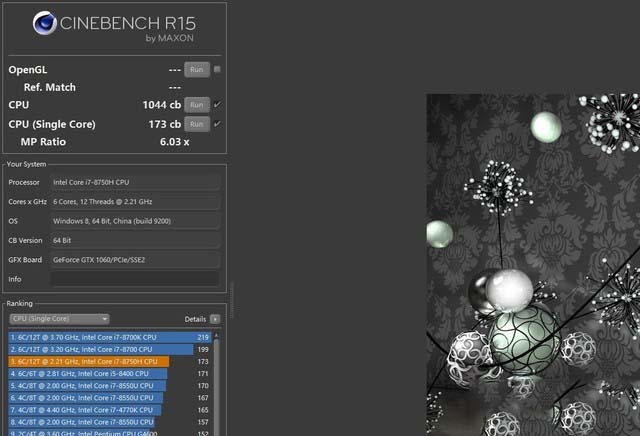The height and width of the screenshot is (436, 640).
Task: Select the i7-4770K ranking entry
Action: (110, 409)
